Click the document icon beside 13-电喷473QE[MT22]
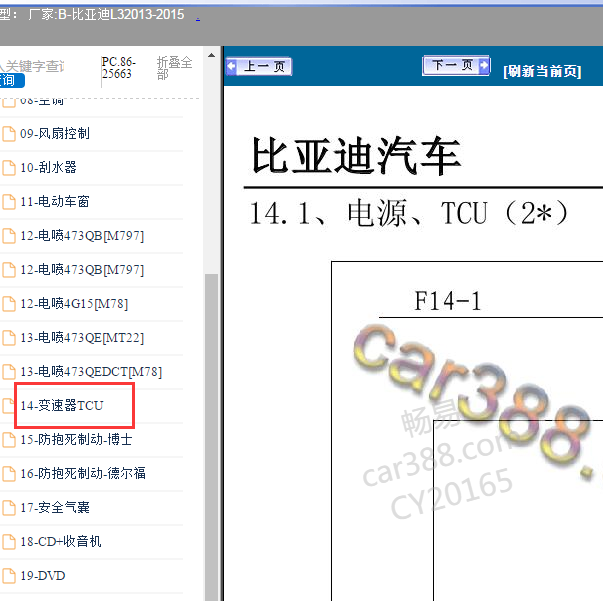The height and width of the screenshot is (601, 603). 9,338
